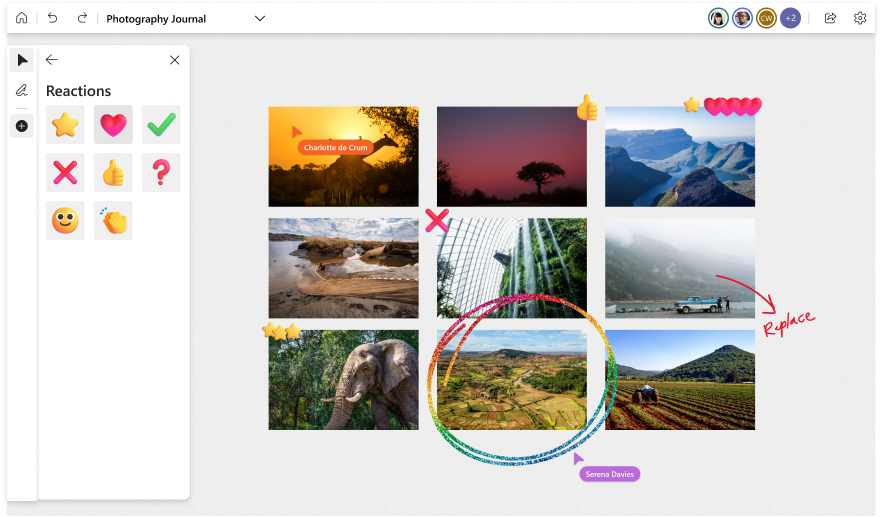The image size is (881, 517).
Task: Pick the clapping hands reaction
Action: click(113, 221)
